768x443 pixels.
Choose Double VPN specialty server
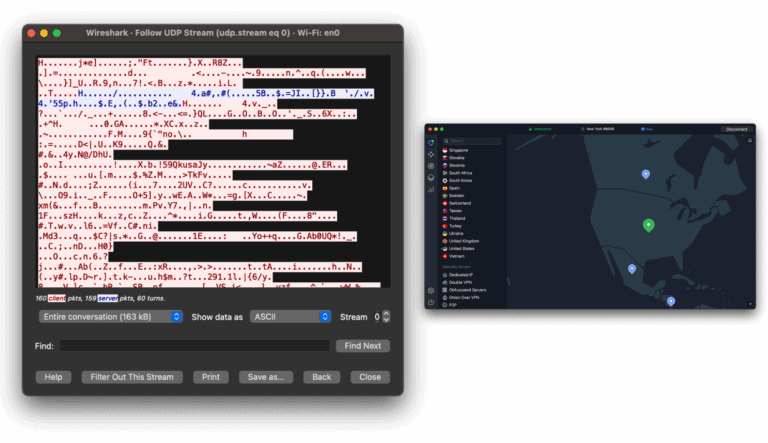pos(457,282)
